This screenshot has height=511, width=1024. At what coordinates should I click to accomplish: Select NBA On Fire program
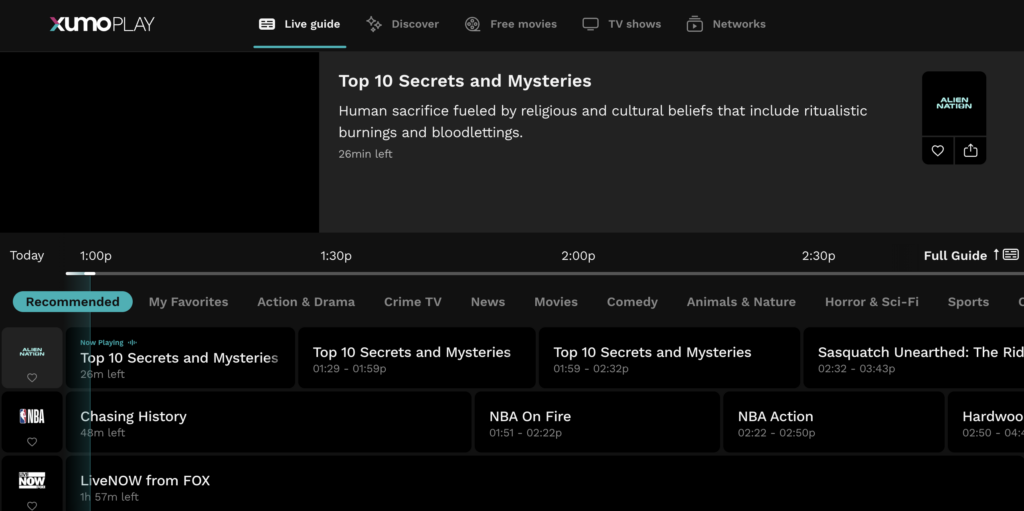(597, 422)
